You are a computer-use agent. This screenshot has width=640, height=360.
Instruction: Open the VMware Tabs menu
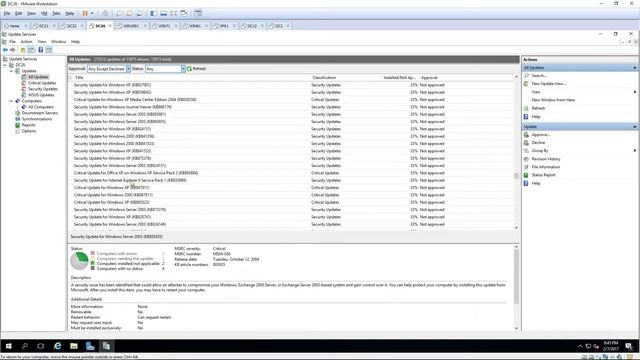click(x=56, y=13)
